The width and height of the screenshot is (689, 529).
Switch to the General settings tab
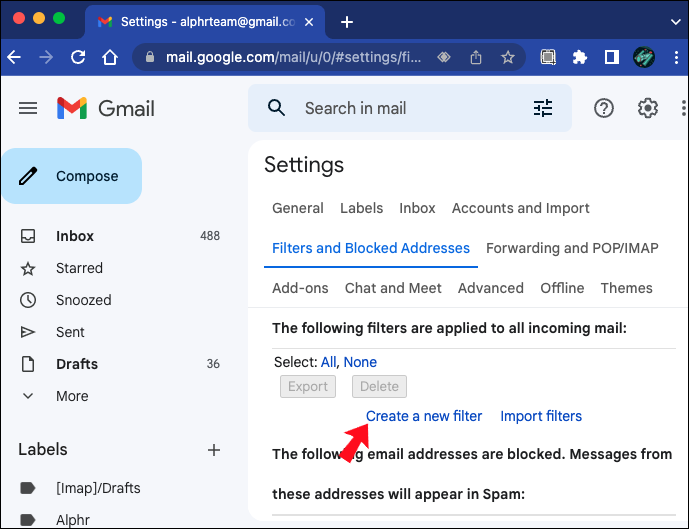[x=298, y=208]
